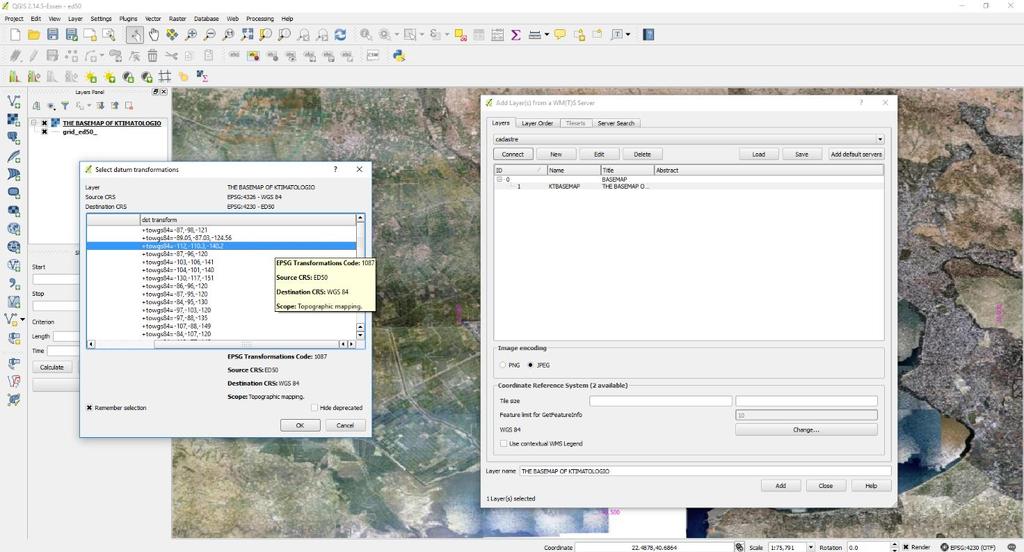Enable the Hide deprecated checkbox

(314, 408)
